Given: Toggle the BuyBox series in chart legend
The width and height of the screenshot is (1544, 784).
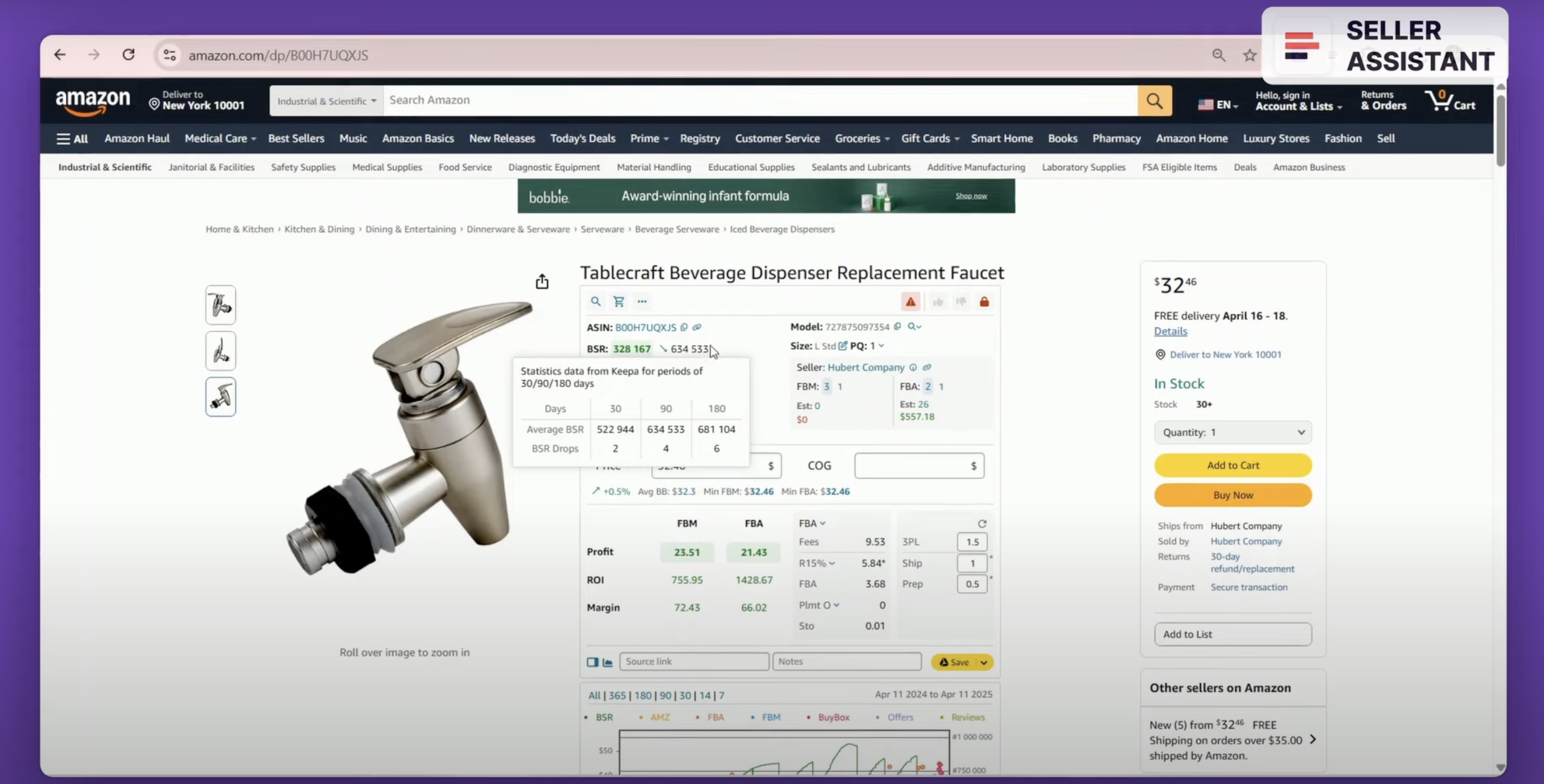Looking at the screenshot, I should click(833, 717).
